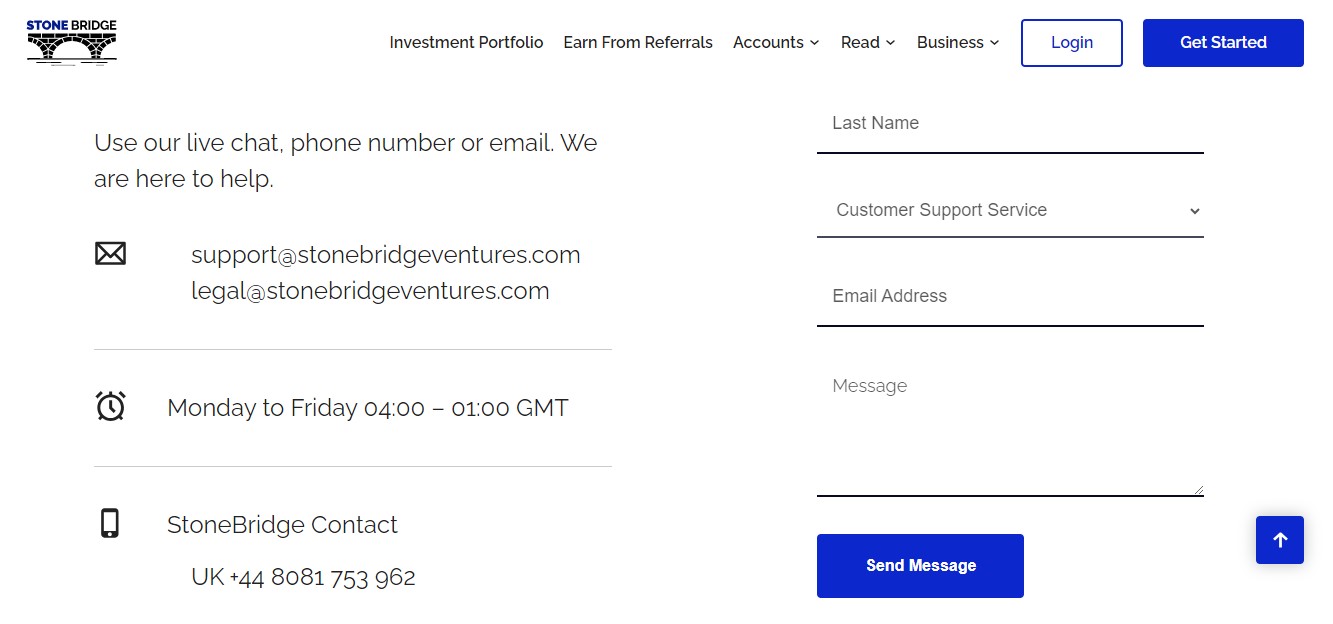Expand the Accounts menu
Screen dimensions: 1333x624
click(x=776, y=42)
